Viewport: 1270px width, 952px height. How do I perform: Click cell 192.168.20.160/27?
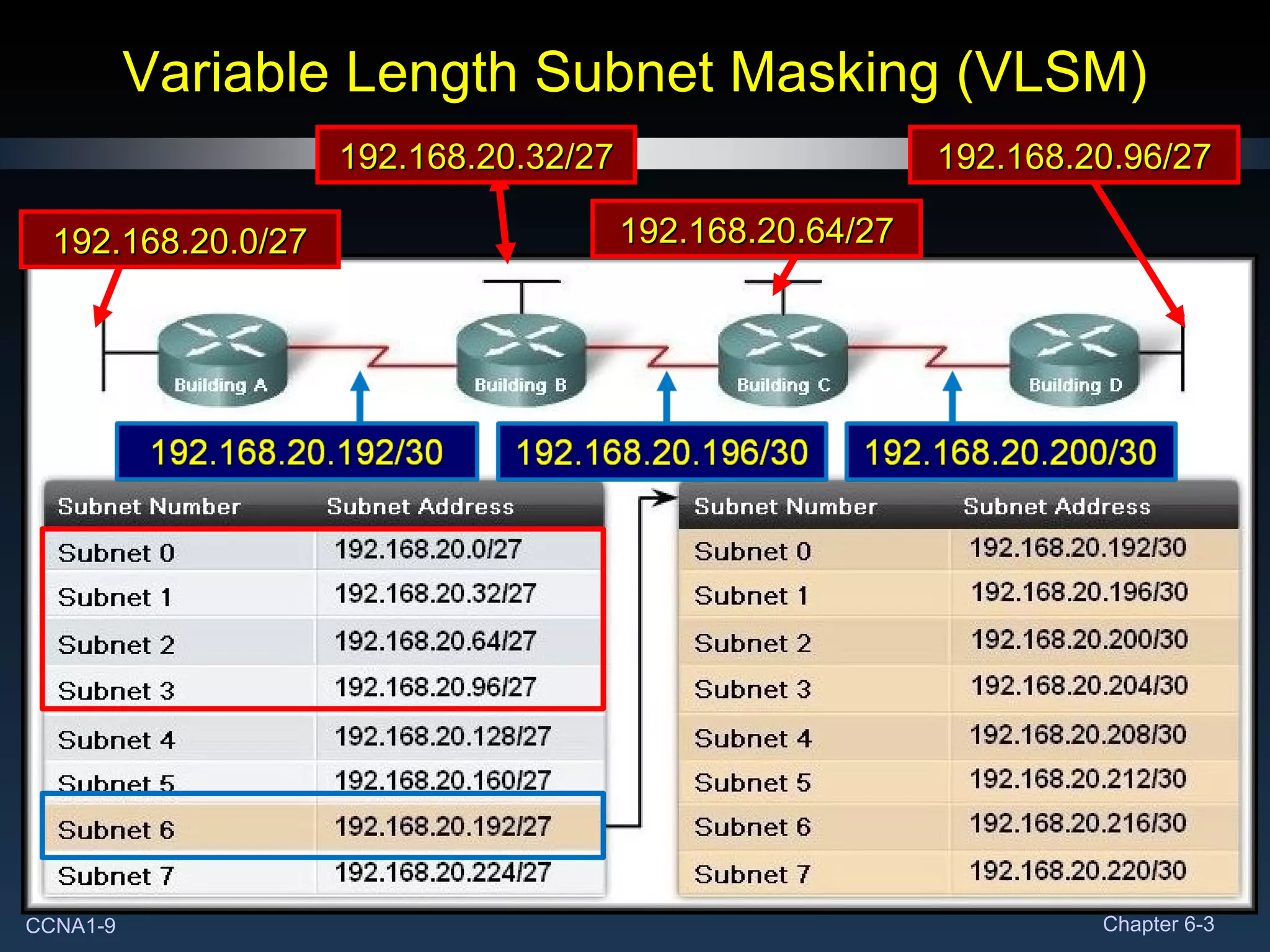pyautogui.click(x=443, y=780)
